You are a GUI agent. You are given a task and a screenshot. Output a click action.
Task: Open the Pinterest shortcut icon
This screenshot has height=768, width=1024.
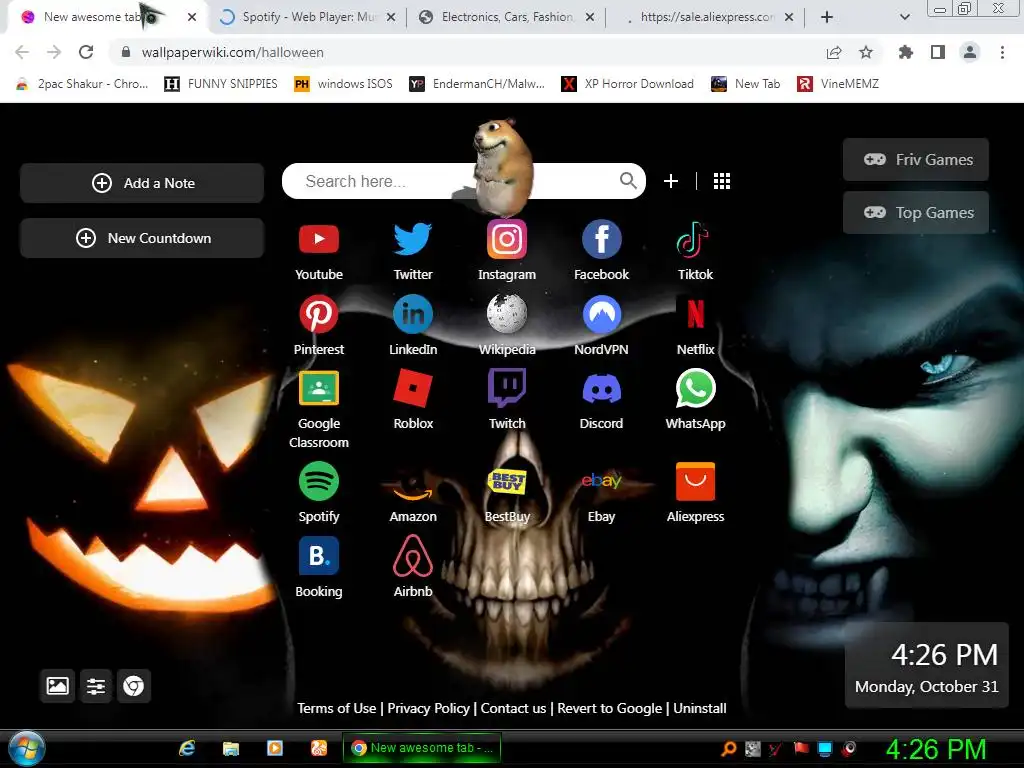pyautogui.click(x=319, y=314)
